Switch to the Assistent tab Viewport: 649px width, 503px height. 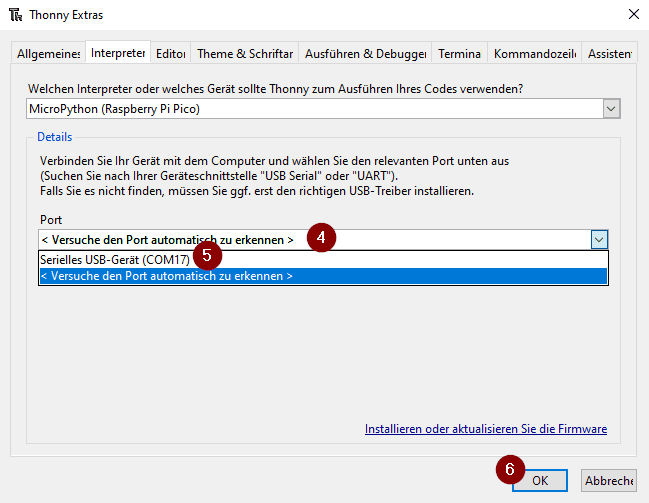pyautogui.click(x=609, y=54)
